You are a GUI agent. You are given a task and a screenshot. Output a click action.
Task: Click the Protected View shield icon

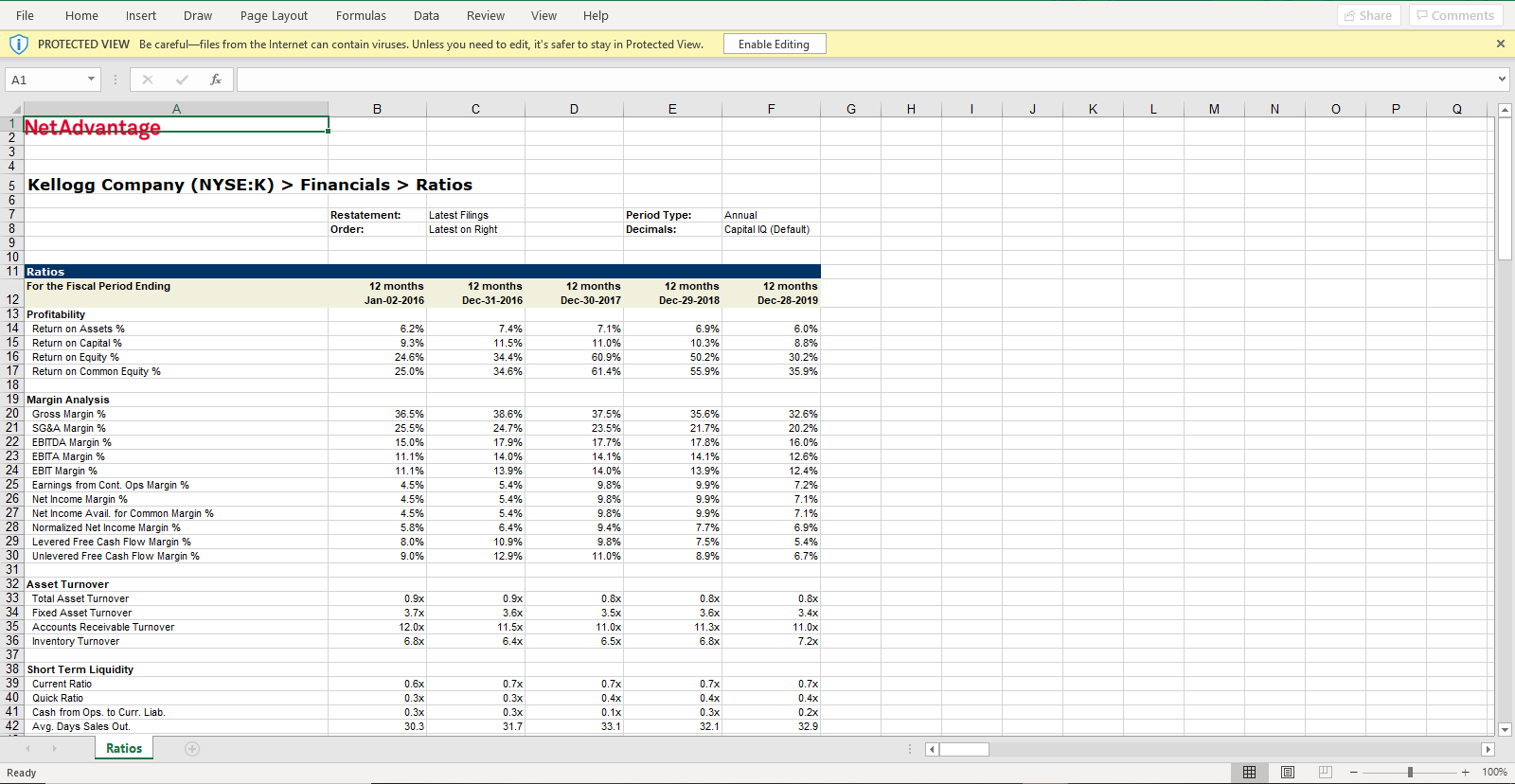[x=19, y=45]
